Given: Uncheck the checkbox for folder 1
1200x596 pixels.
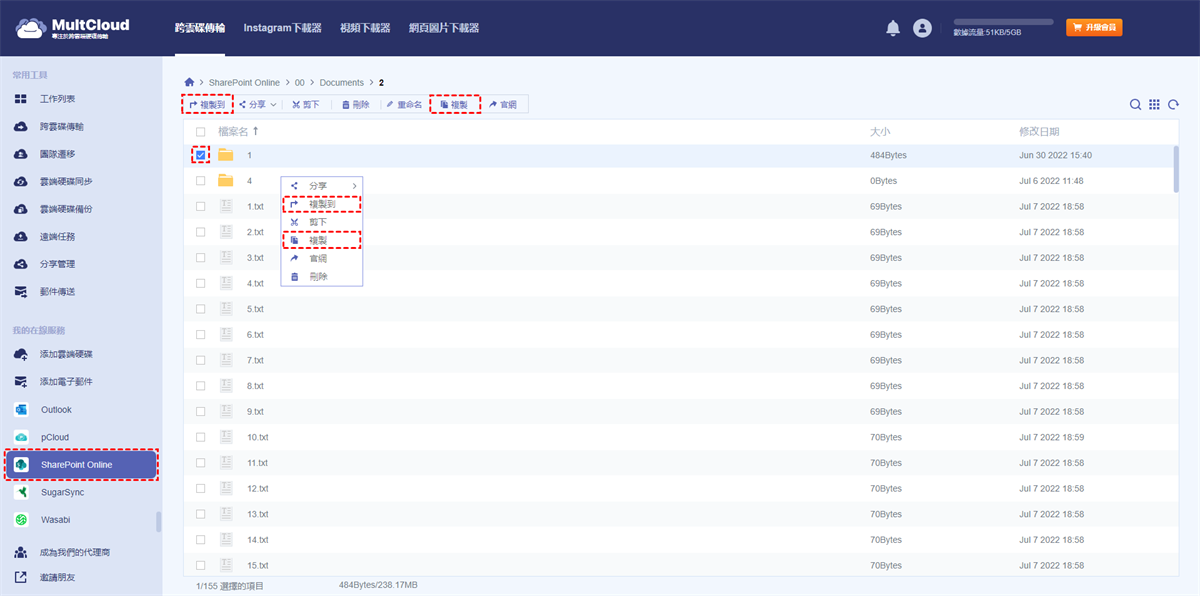Looking at the screenshot, I should click(200, 155).
